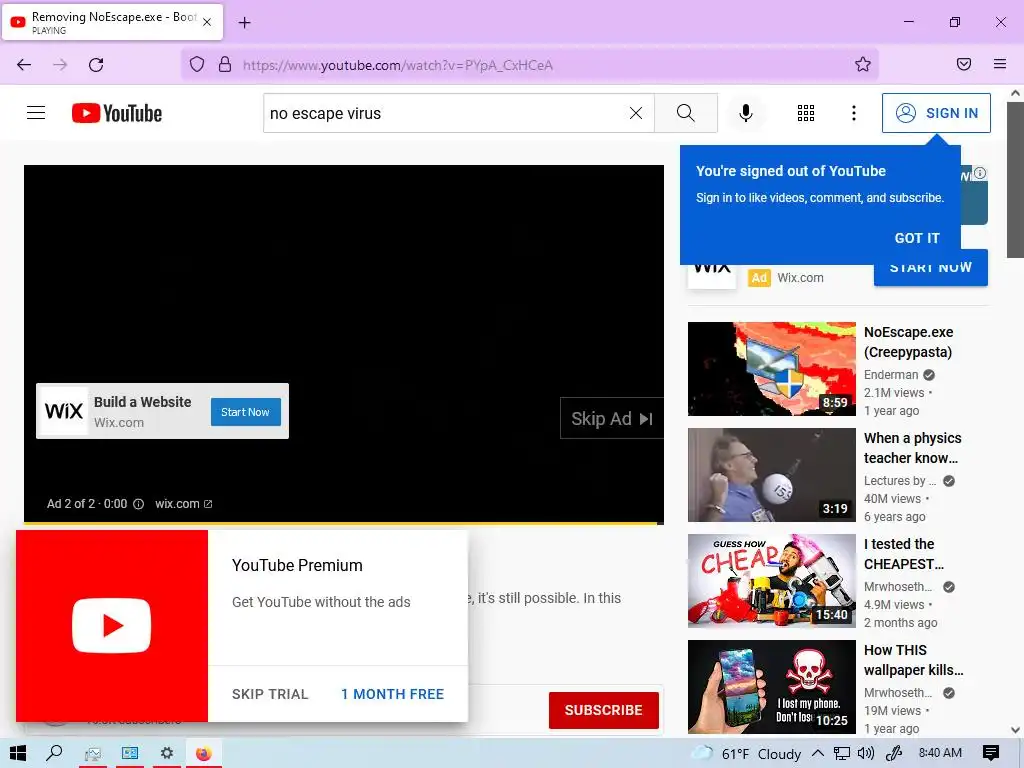Click the SIGN IN button
Image resolution: width=1024 pixels, height=768 pixels.
[x=936, y=113]
